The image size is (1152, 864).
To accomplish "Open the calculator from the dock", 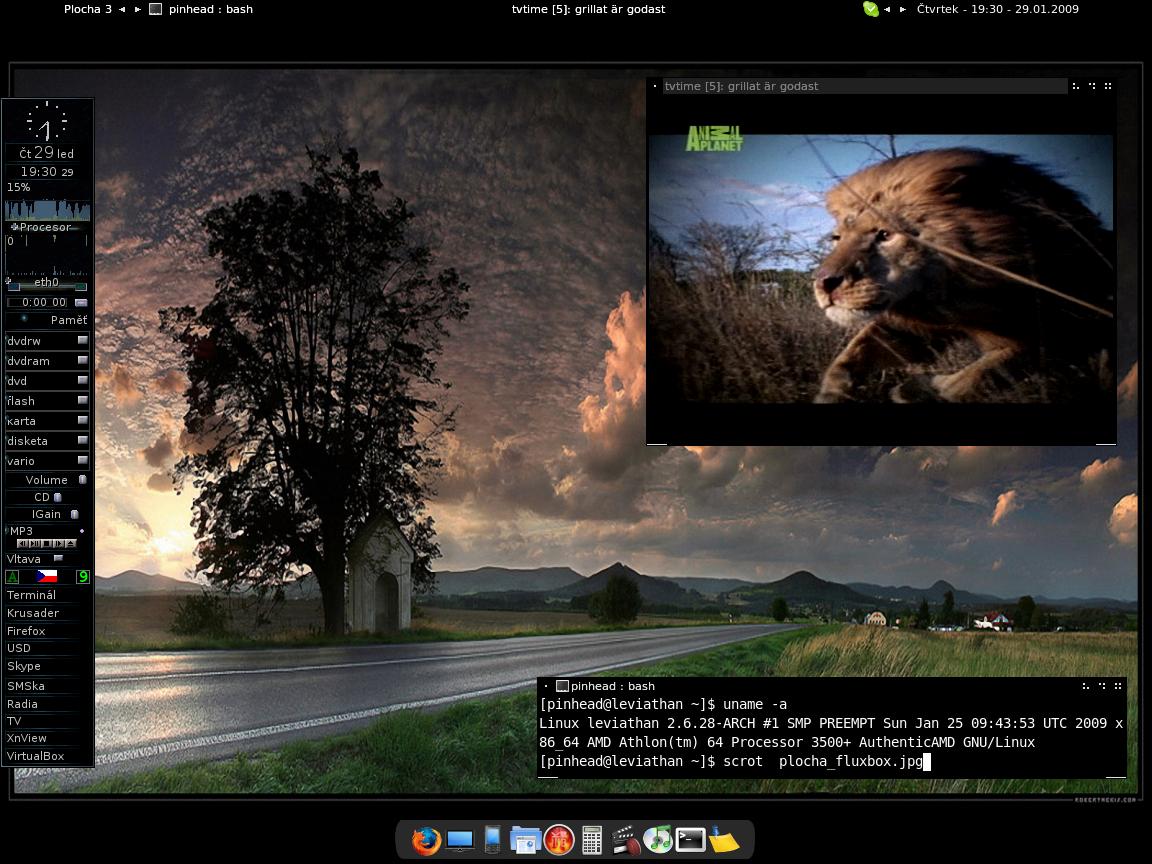I will pos(591,840).
